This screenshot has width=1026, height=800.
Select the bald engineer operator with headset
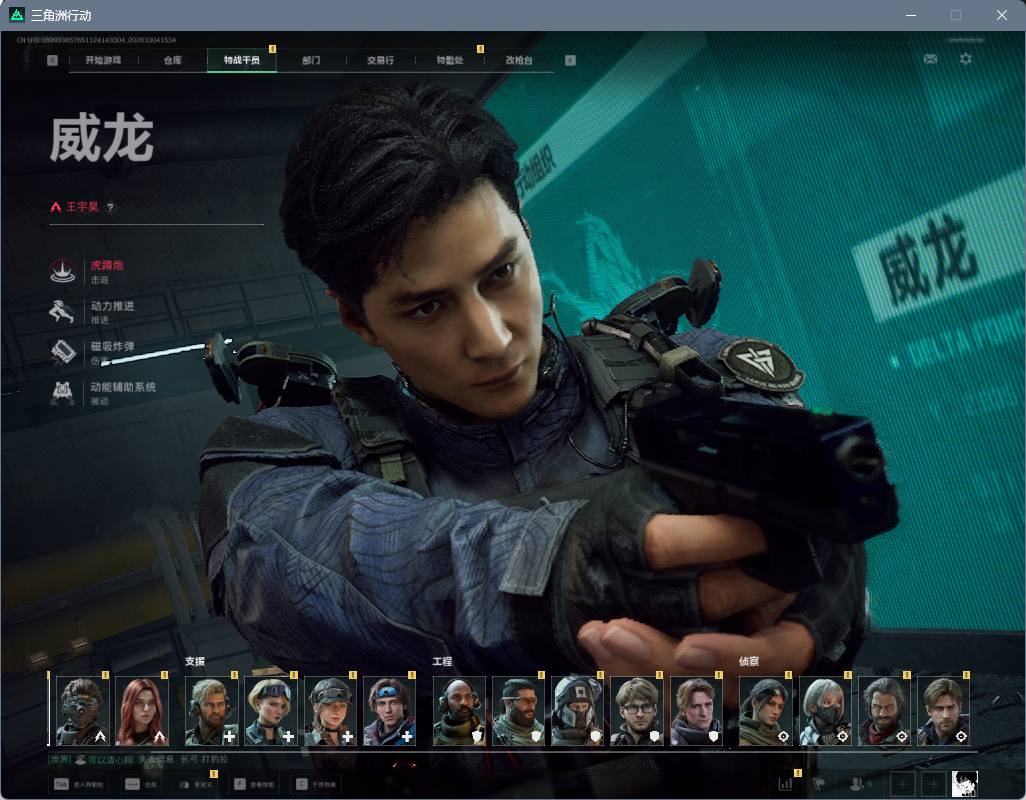pyautogui.click(x=459, y=711)
